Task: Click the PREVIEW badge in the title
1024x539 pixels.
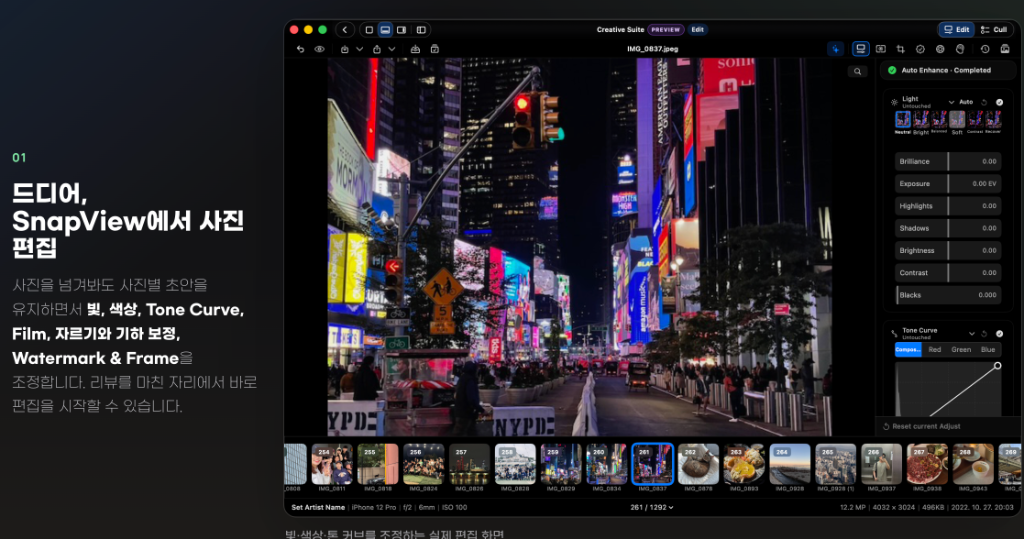Action: click(665, 29)
